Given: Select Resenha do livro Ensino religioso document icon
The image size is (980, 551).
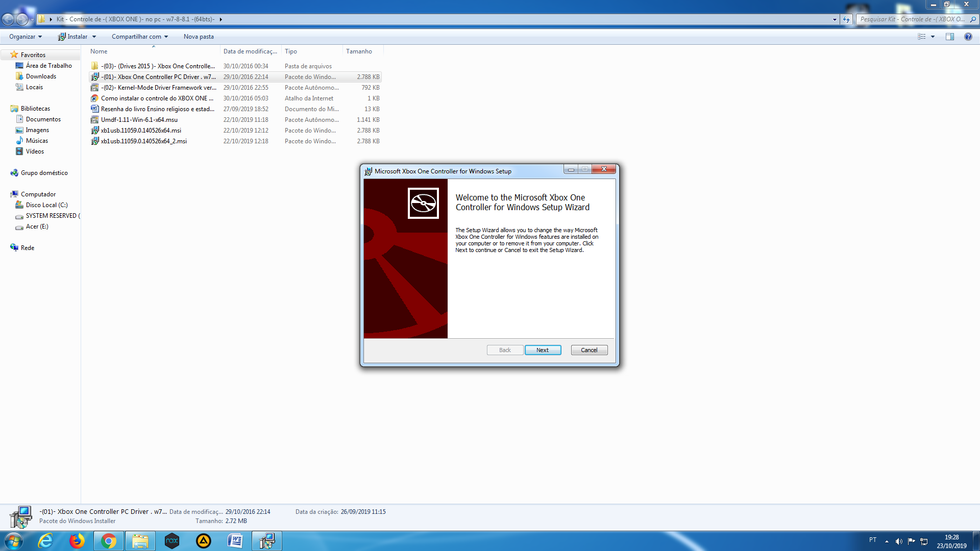Looking at the screenshot, I should [x=94, y=109].
